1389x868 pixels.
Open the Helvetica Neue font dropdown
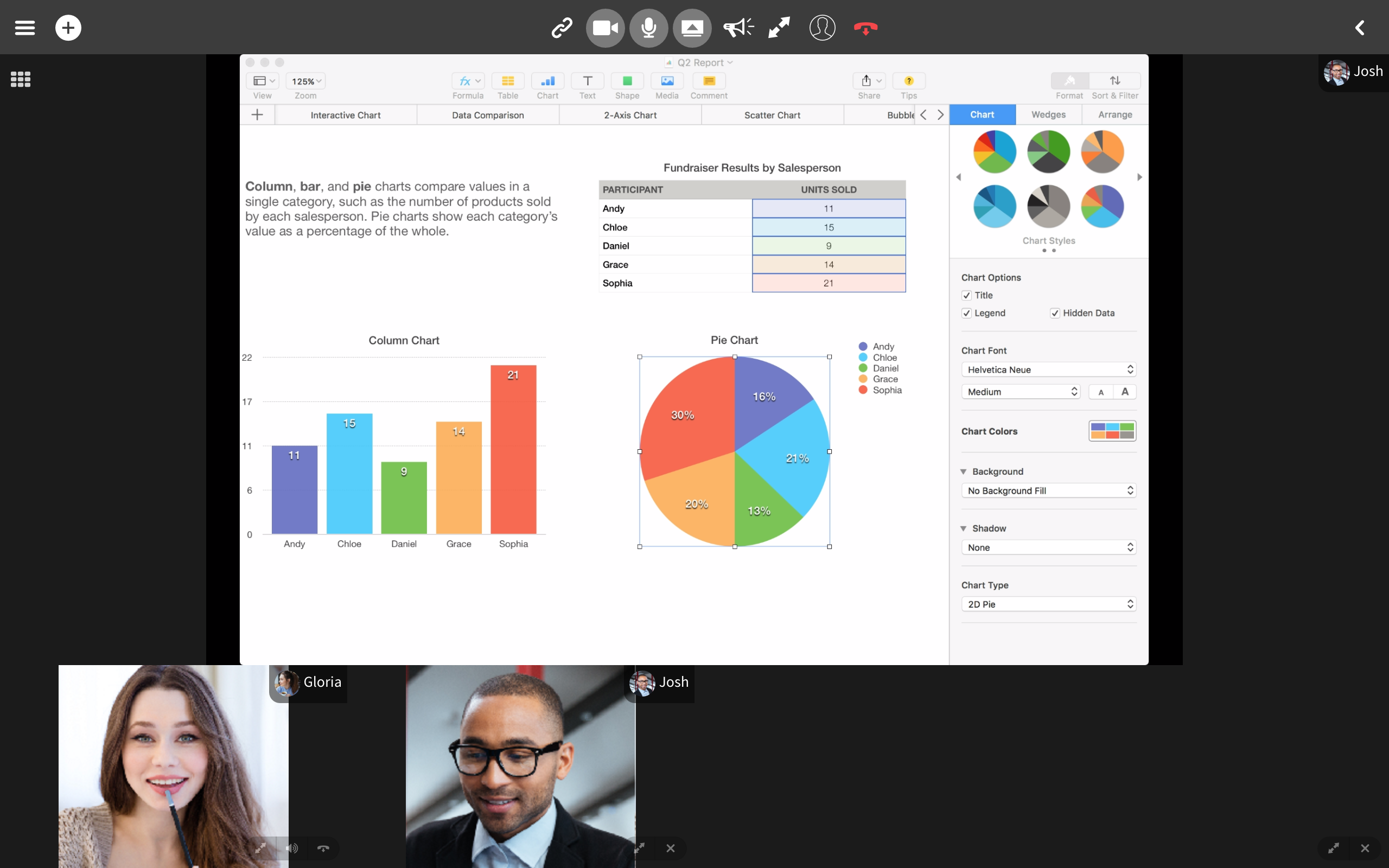pyautogui.click(x=1048, y=369)
